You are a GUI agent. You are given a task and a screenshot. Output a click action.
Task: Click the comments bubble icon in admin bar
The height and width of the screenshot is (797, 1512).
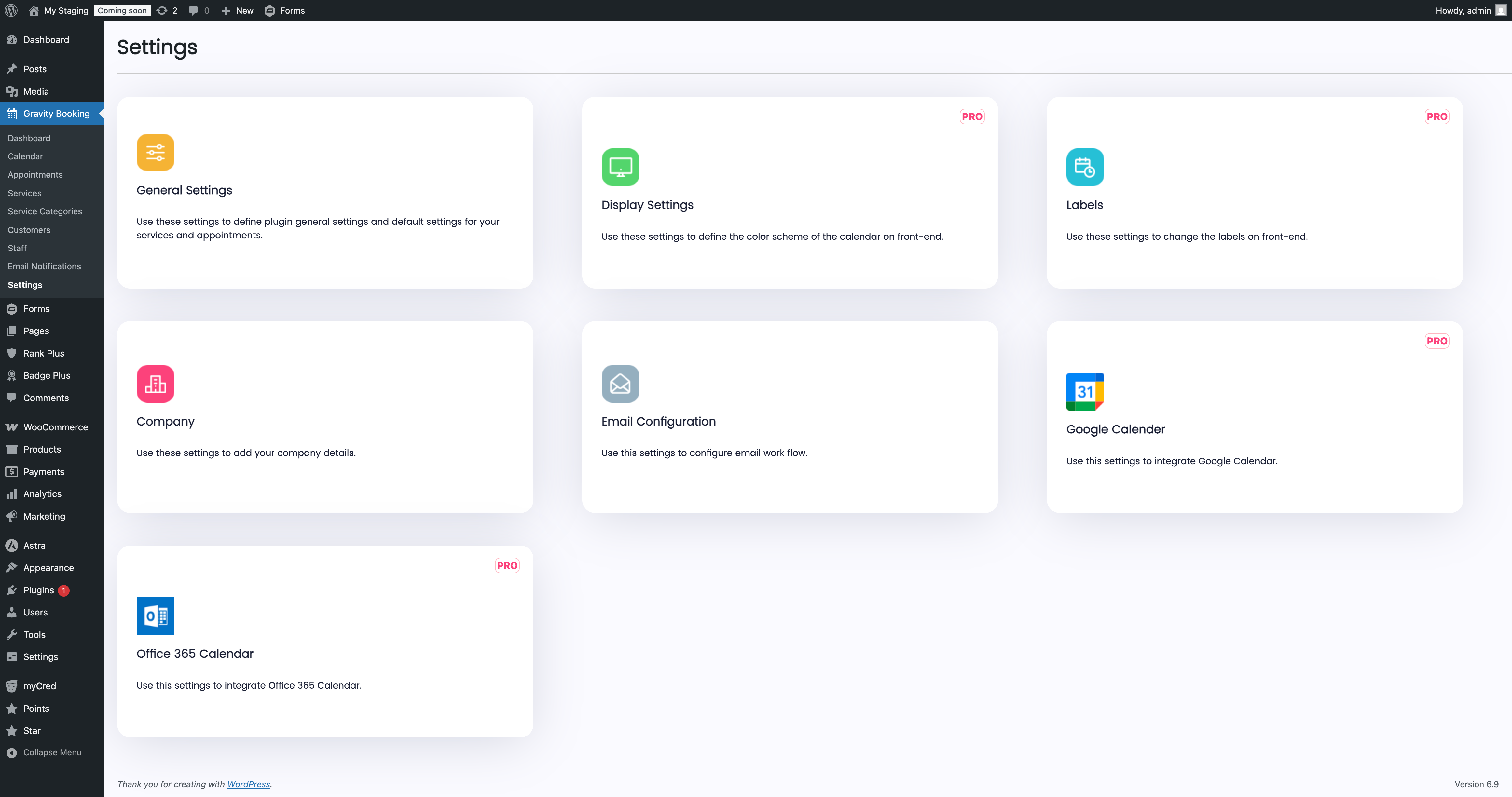tap(194, 10)
